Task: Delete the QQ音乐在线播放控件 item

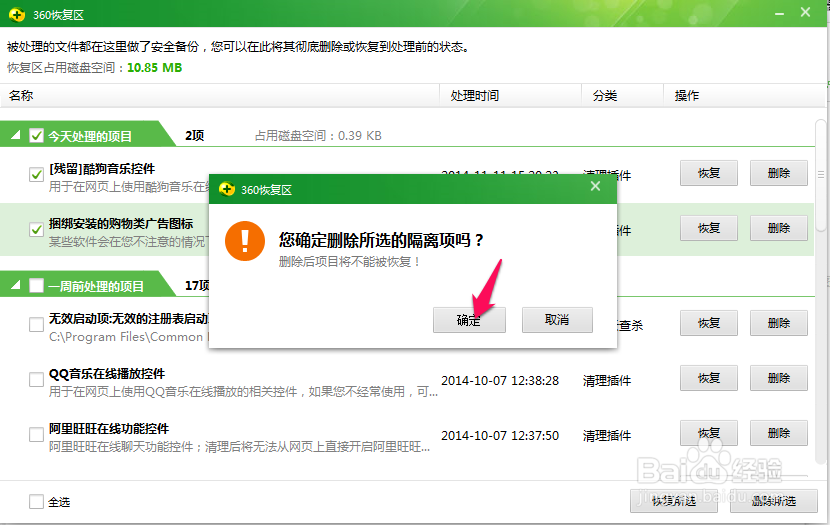Action: pyautogui.click(x=779, y=378)
